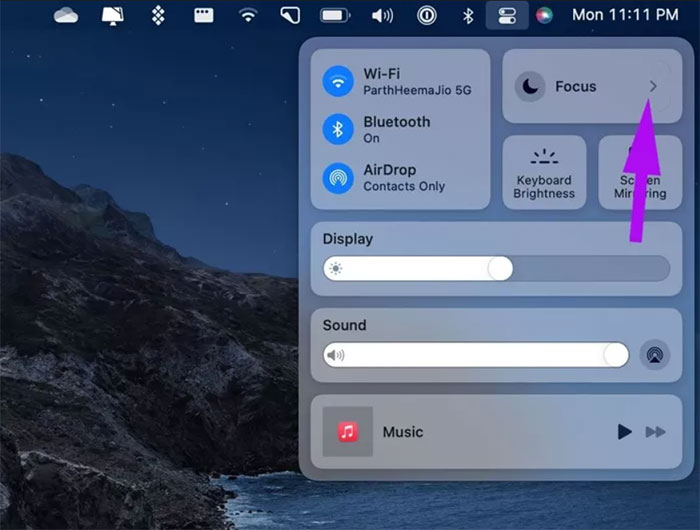The image size is (700, 530).
Task: Open Keyboard Brightness control
Action: click(544, 173)
